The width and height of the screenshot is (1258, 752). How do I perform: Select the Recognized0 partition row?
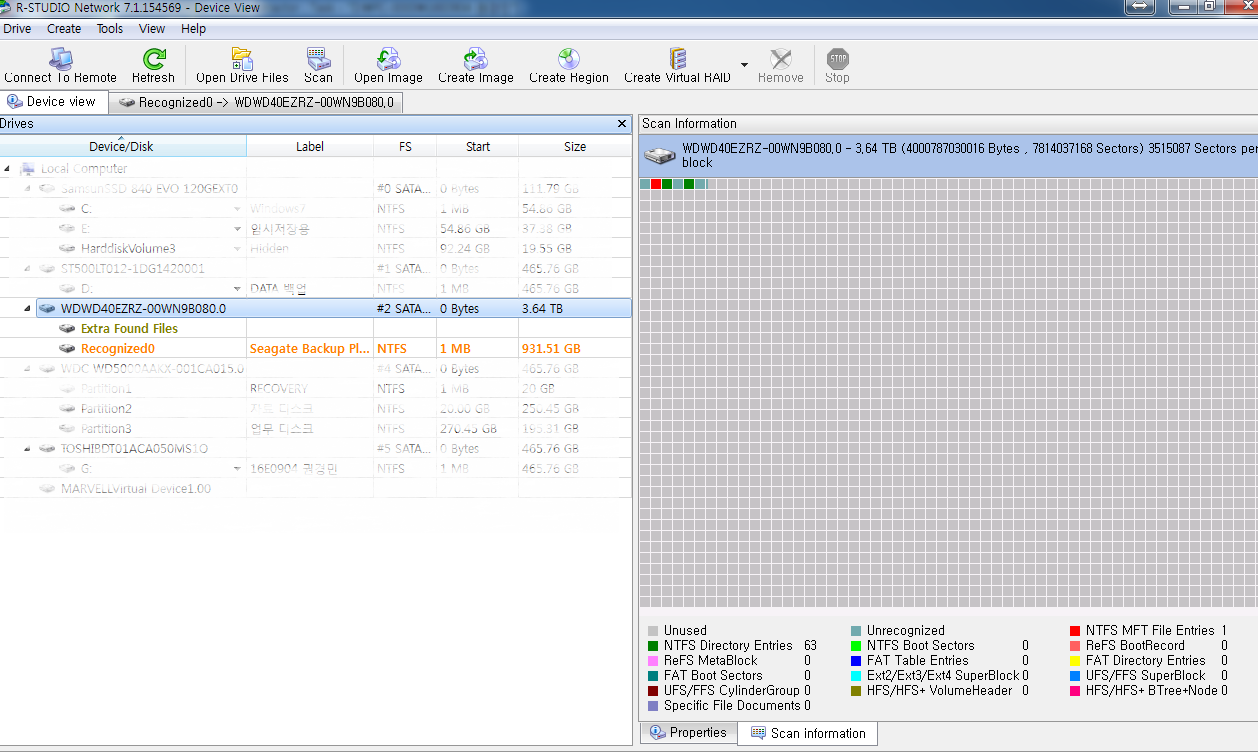coord(118,349)
